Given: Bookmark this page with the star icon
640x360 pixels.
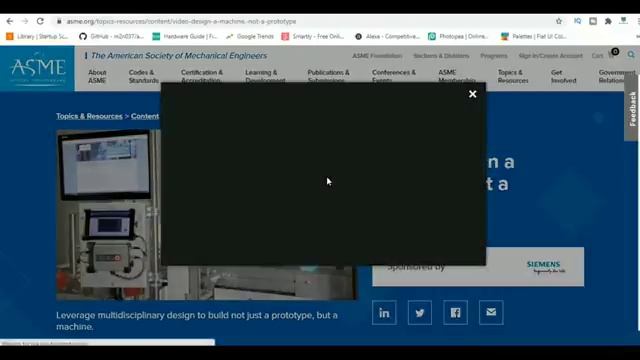Looking at the screenshot, I should pos(559,21).
